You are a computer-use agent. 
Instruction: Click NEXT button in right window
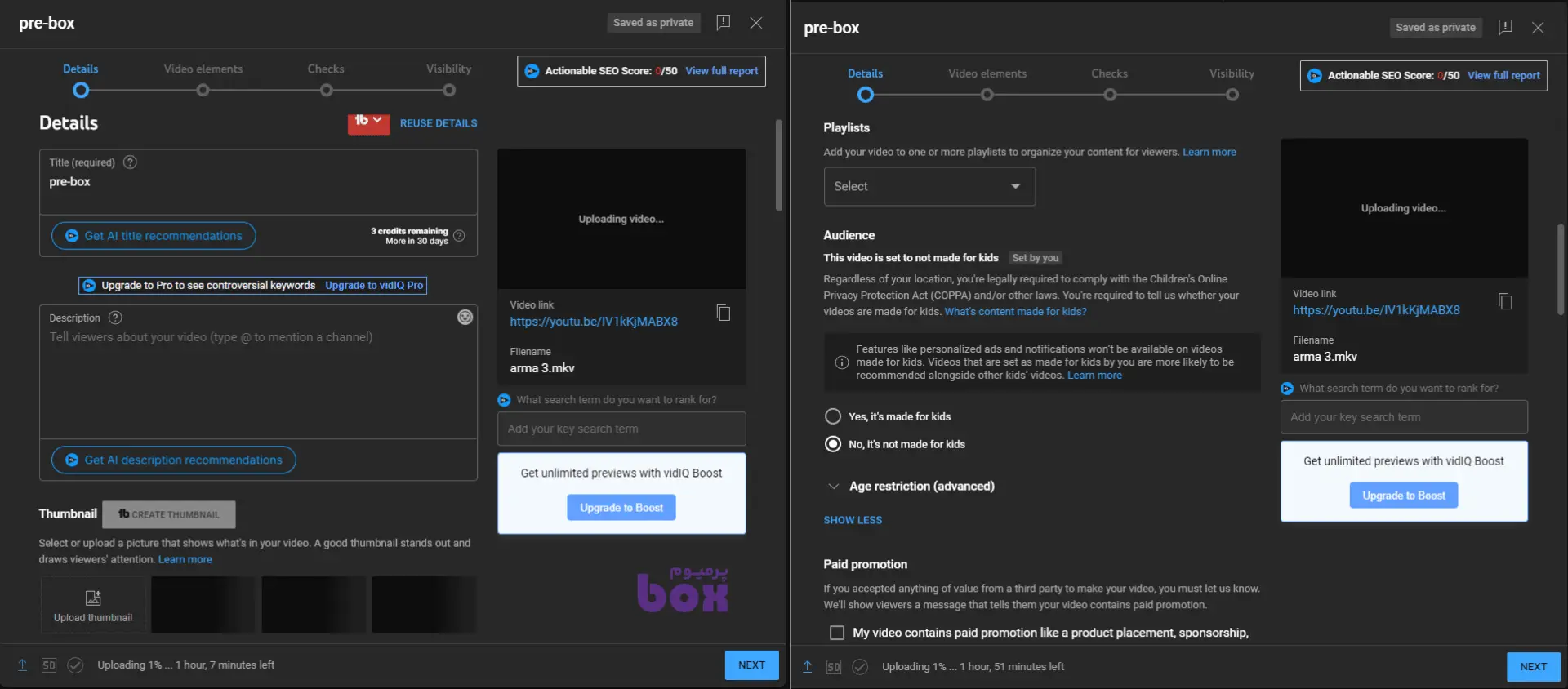click(x=1533, y=667)
